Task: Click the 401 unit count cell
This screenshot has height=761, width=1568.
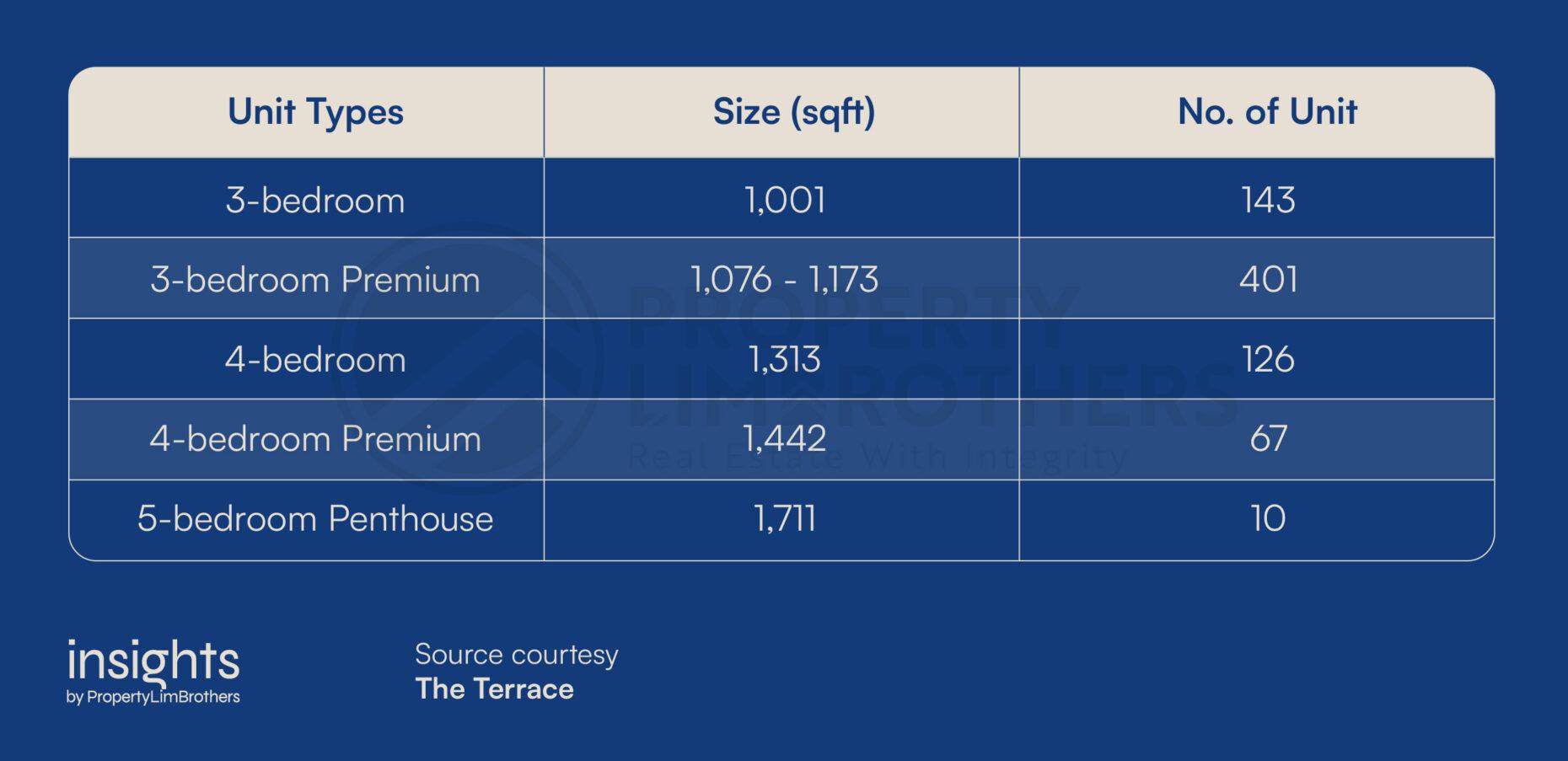Action: pos(1268,280)
